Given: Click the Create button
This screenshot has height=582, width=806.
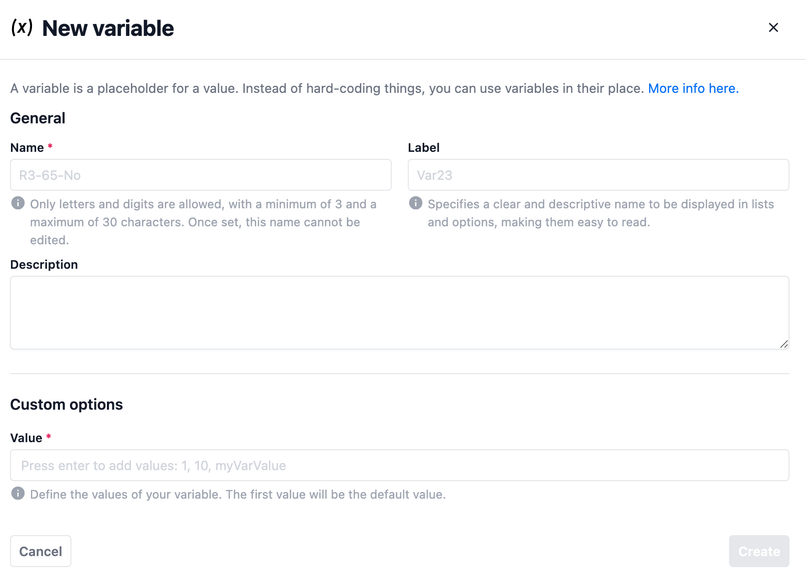Looking at the screenshot, I should coord(759,551).
